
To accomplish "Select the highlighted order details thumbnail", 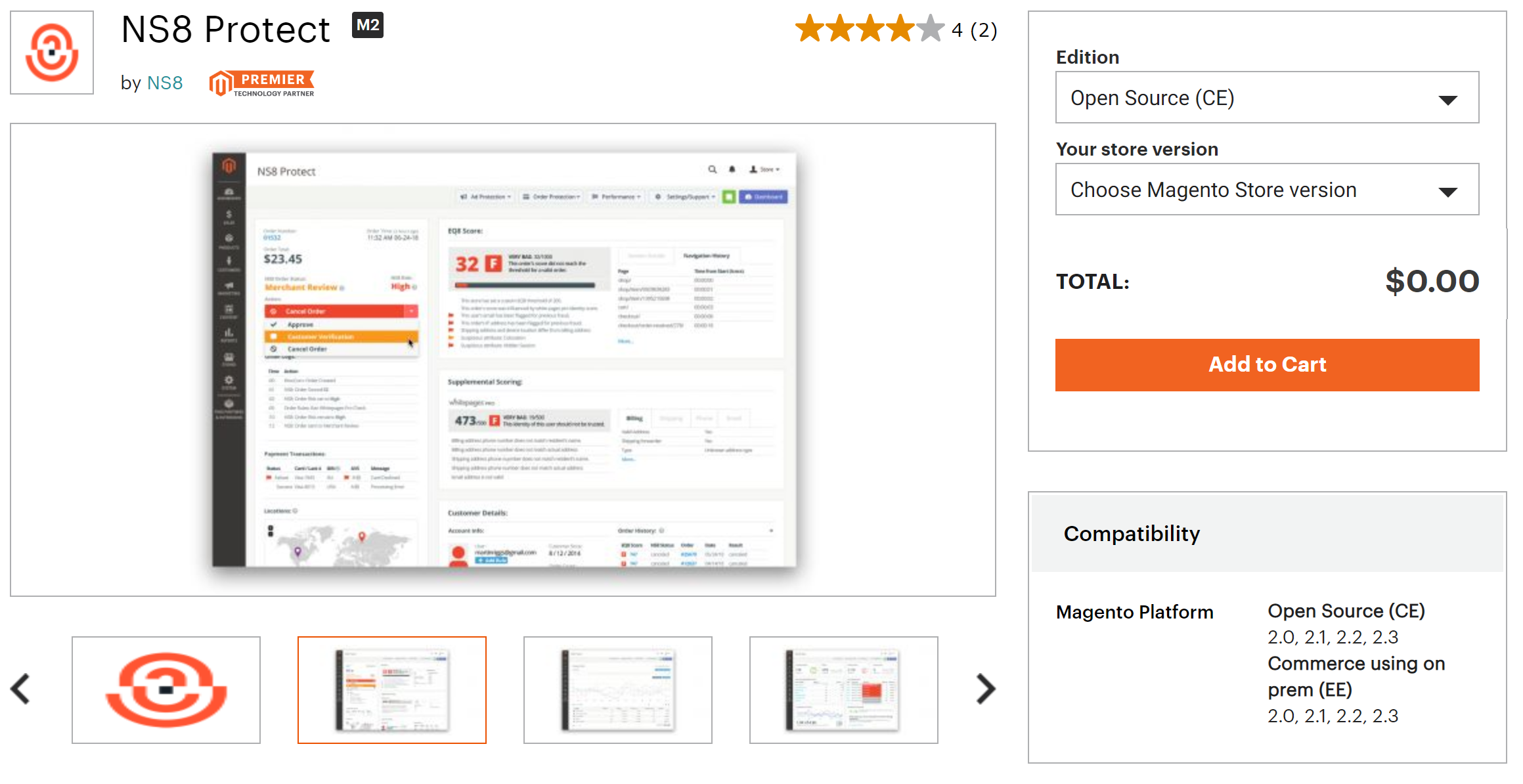I will 392,690.
